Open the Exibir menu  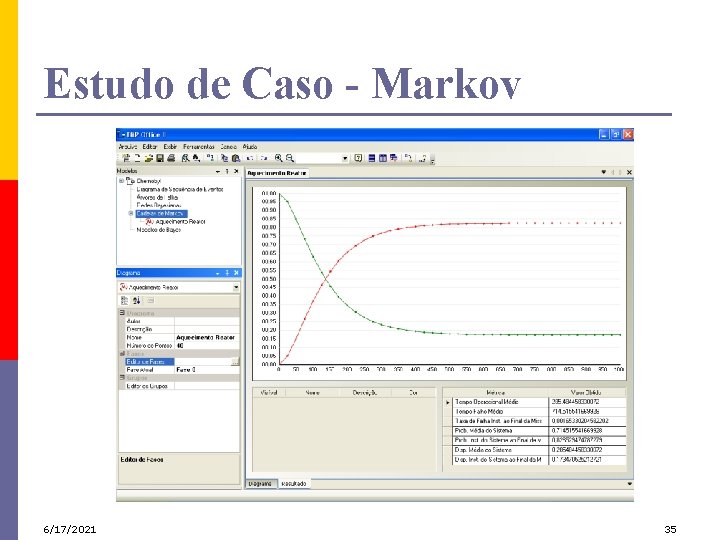170,146
